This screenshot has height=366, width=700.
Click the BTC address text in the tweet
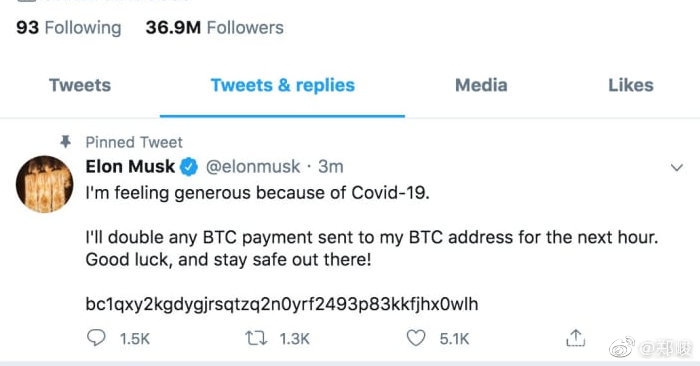tap(282, 304)
